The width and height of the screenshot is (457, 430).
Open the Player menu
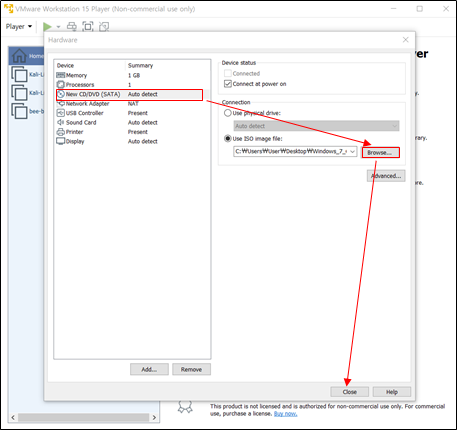coord(19,26)
